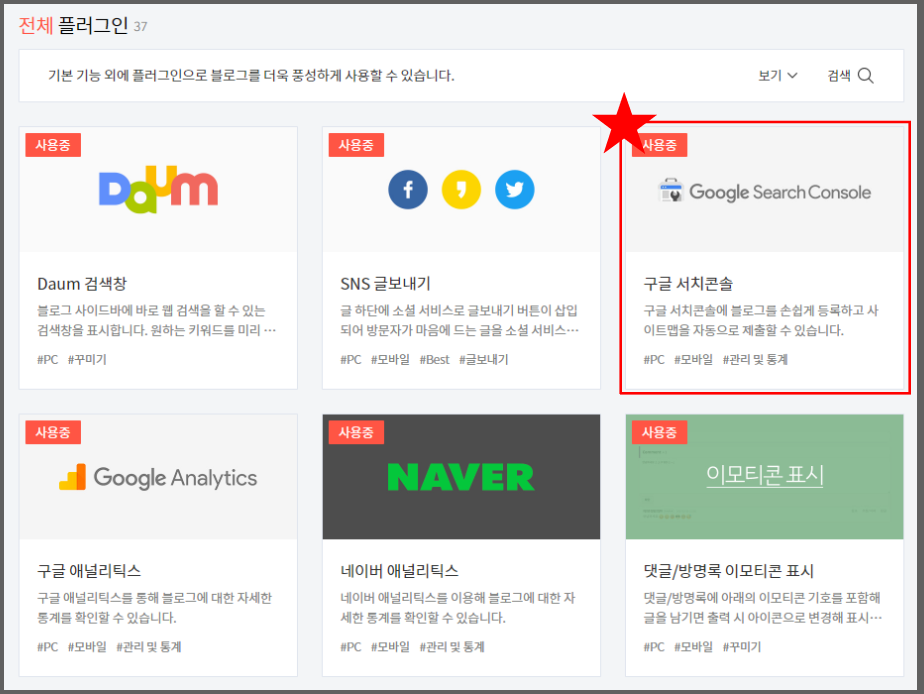The height and width of the screenshot is (694, 924).
Task: Click the yellow KakaoStory circle icon
Action: [x=461, y=190]
